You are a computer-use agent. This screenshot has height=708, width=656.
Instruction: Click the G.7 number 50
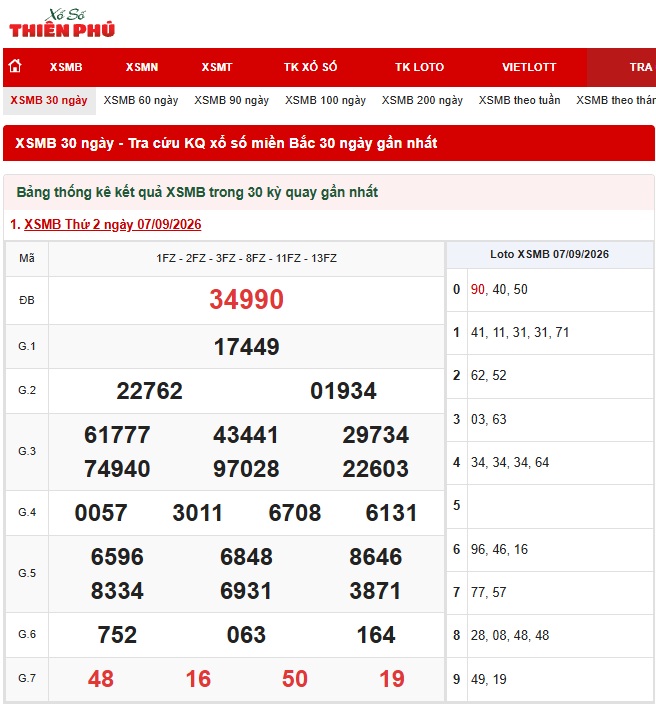[295, 679]
